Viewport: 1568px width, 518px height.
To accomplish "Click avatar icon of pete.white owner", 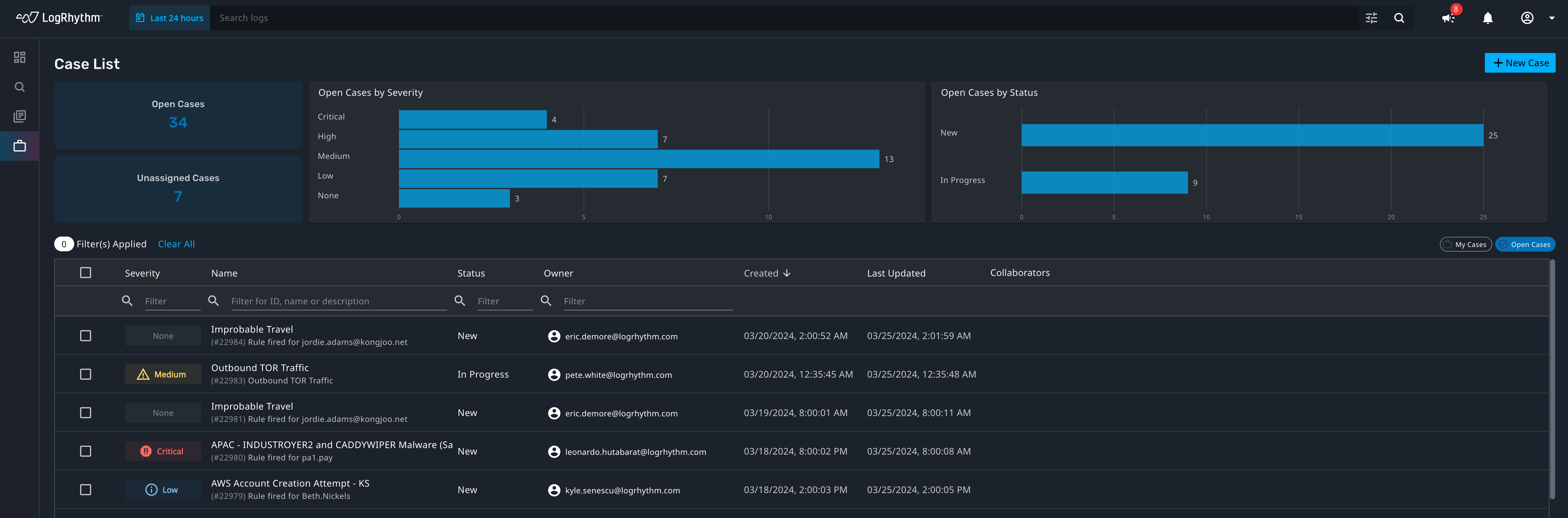I will tap(554, 375).
